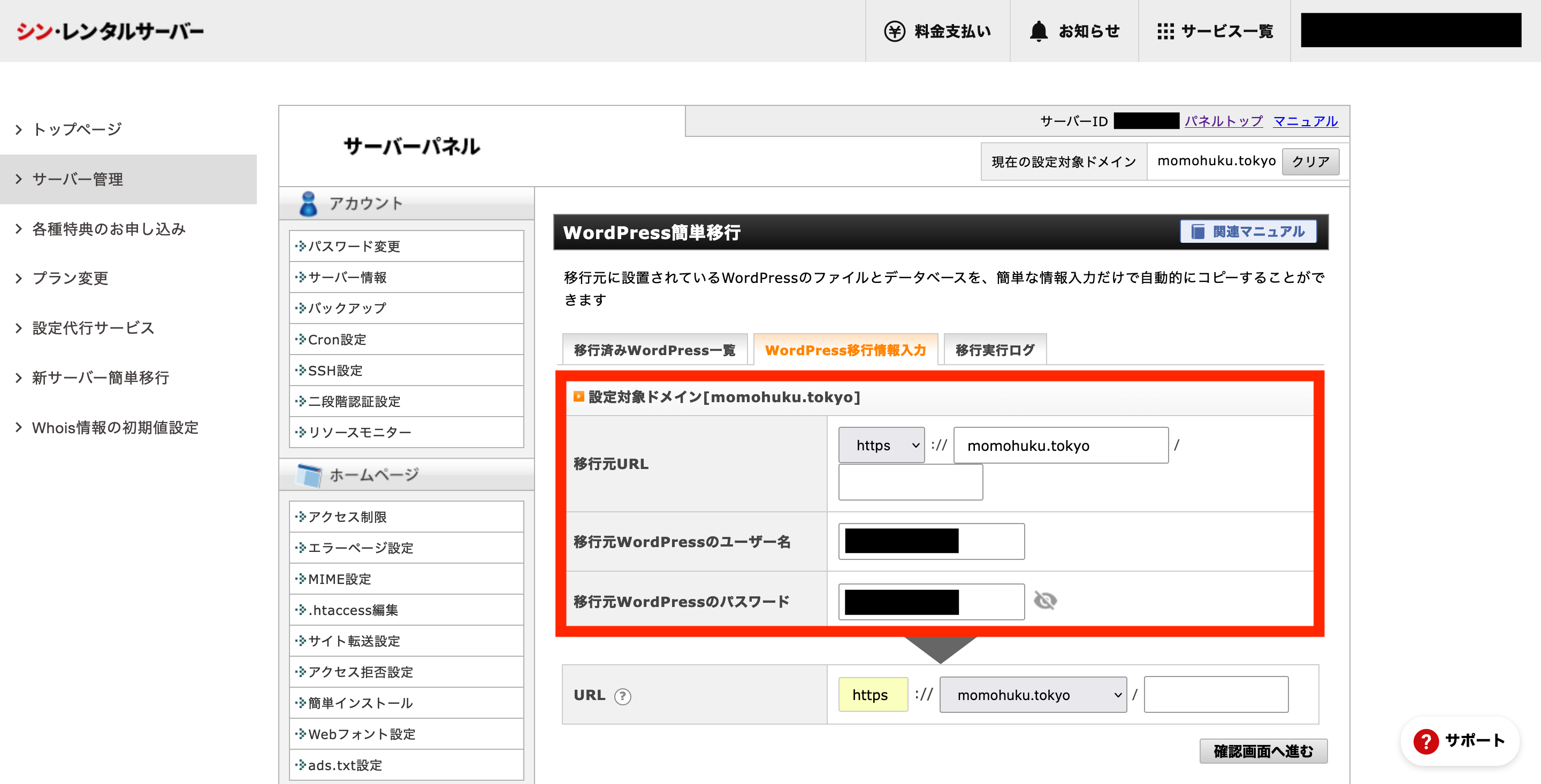The height and width of the screenshot is (784, 1541).
Task: Open エラーページ設定 menu item
Action: 406,548
